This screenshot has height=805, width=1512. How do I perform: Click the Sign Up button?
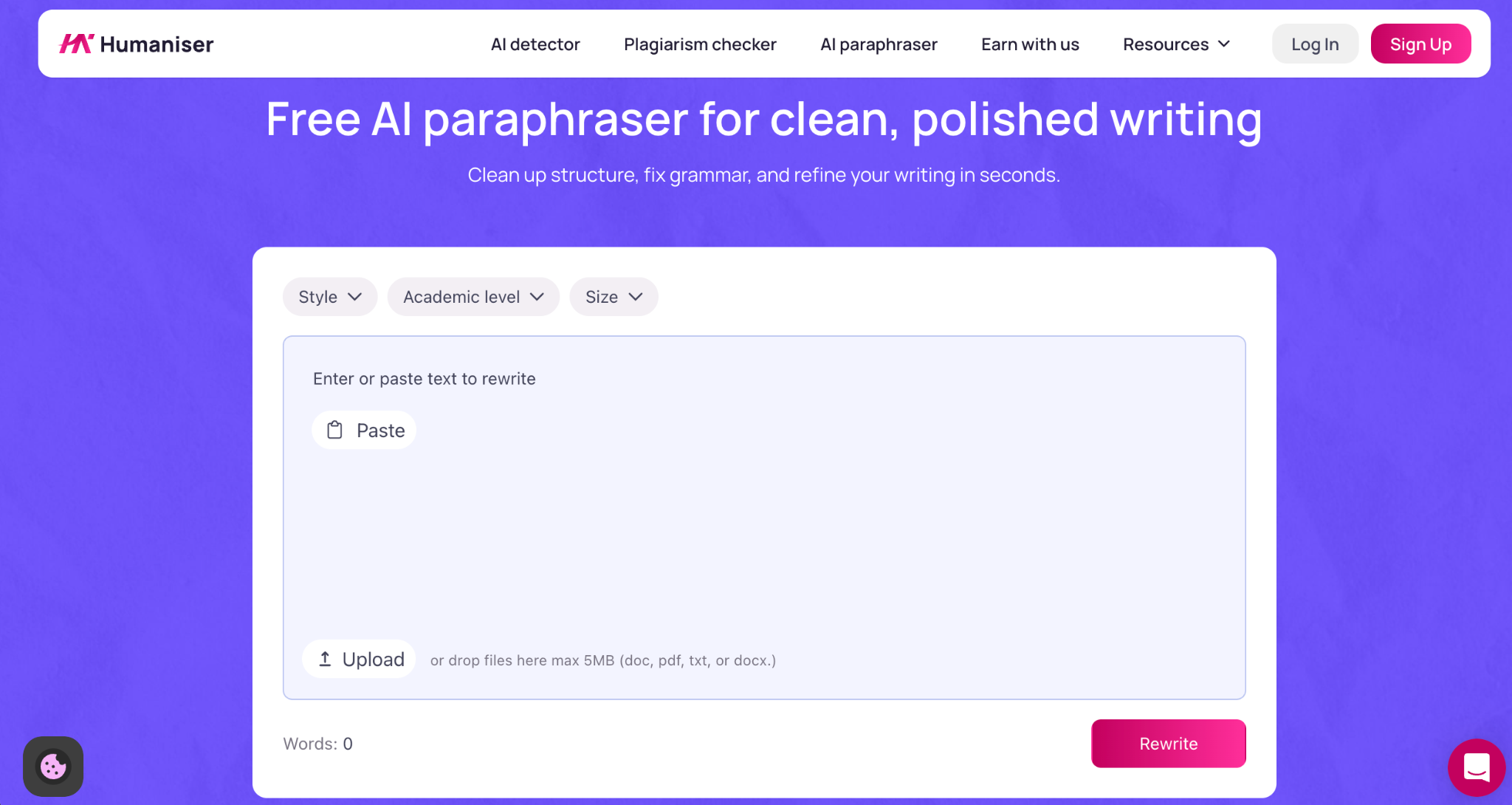pyautogui.click(x=1420, y=44)
